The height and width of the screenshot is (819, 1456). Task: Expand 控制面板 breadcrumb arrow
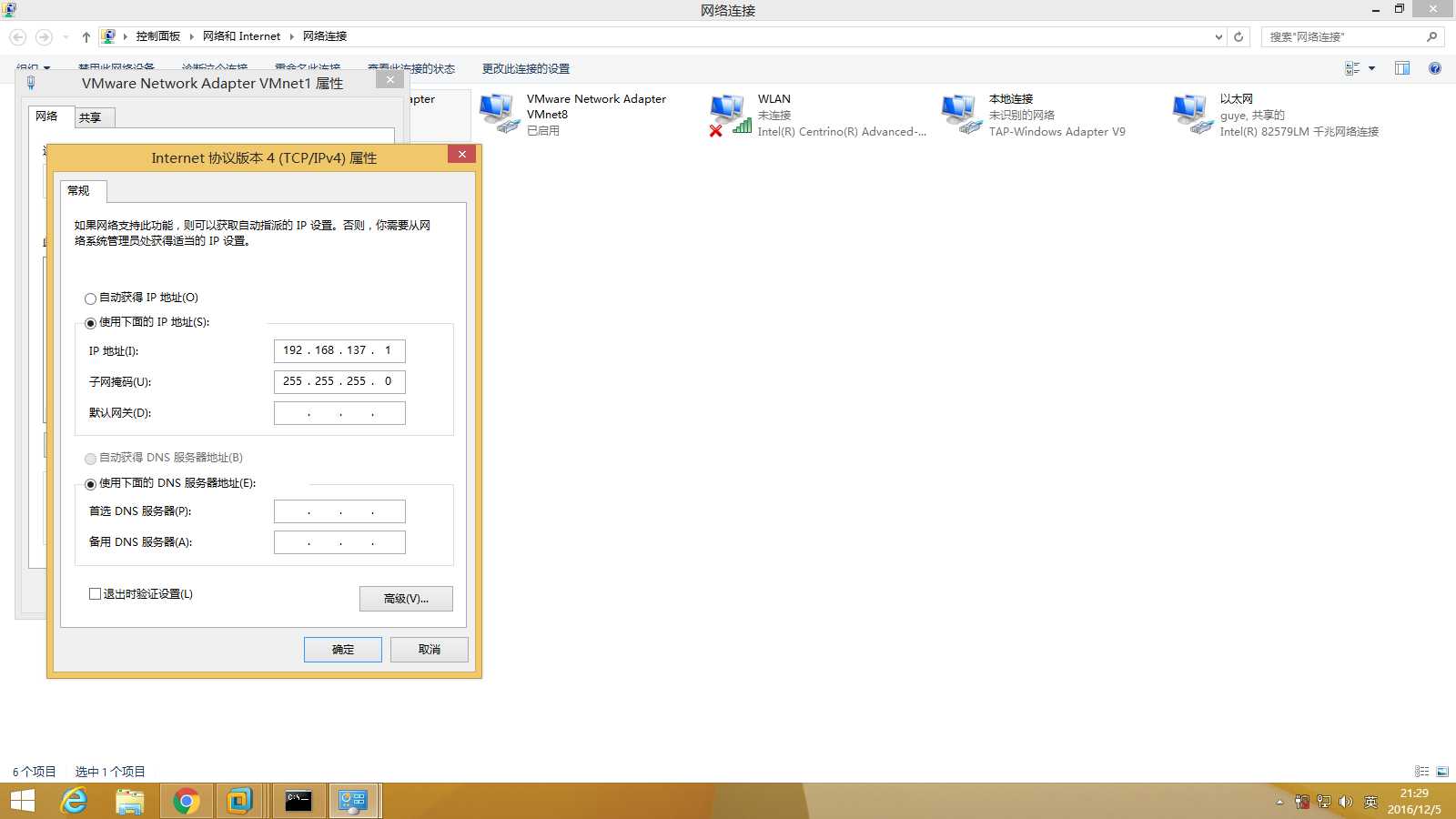point(191,36)
